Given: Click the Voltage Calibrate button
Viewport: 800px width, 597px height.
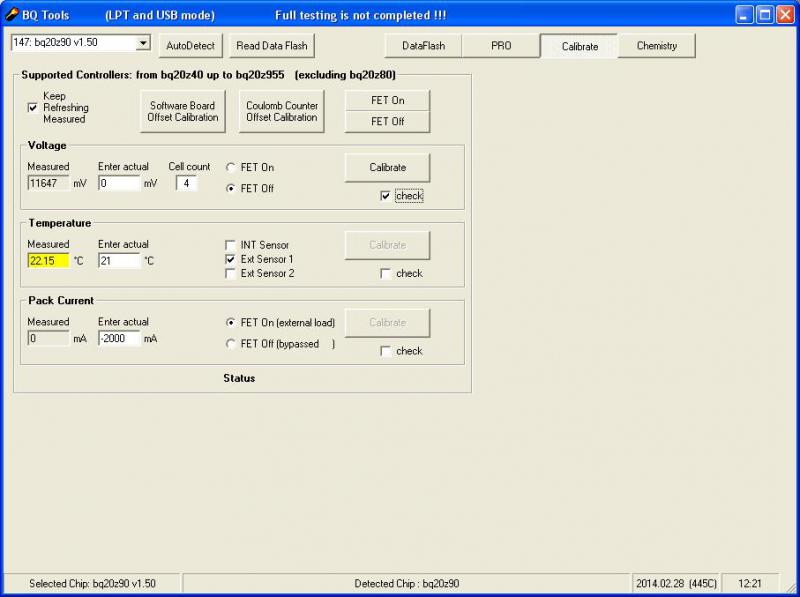Looking at the screenshot, I should [x=387, y=168].
